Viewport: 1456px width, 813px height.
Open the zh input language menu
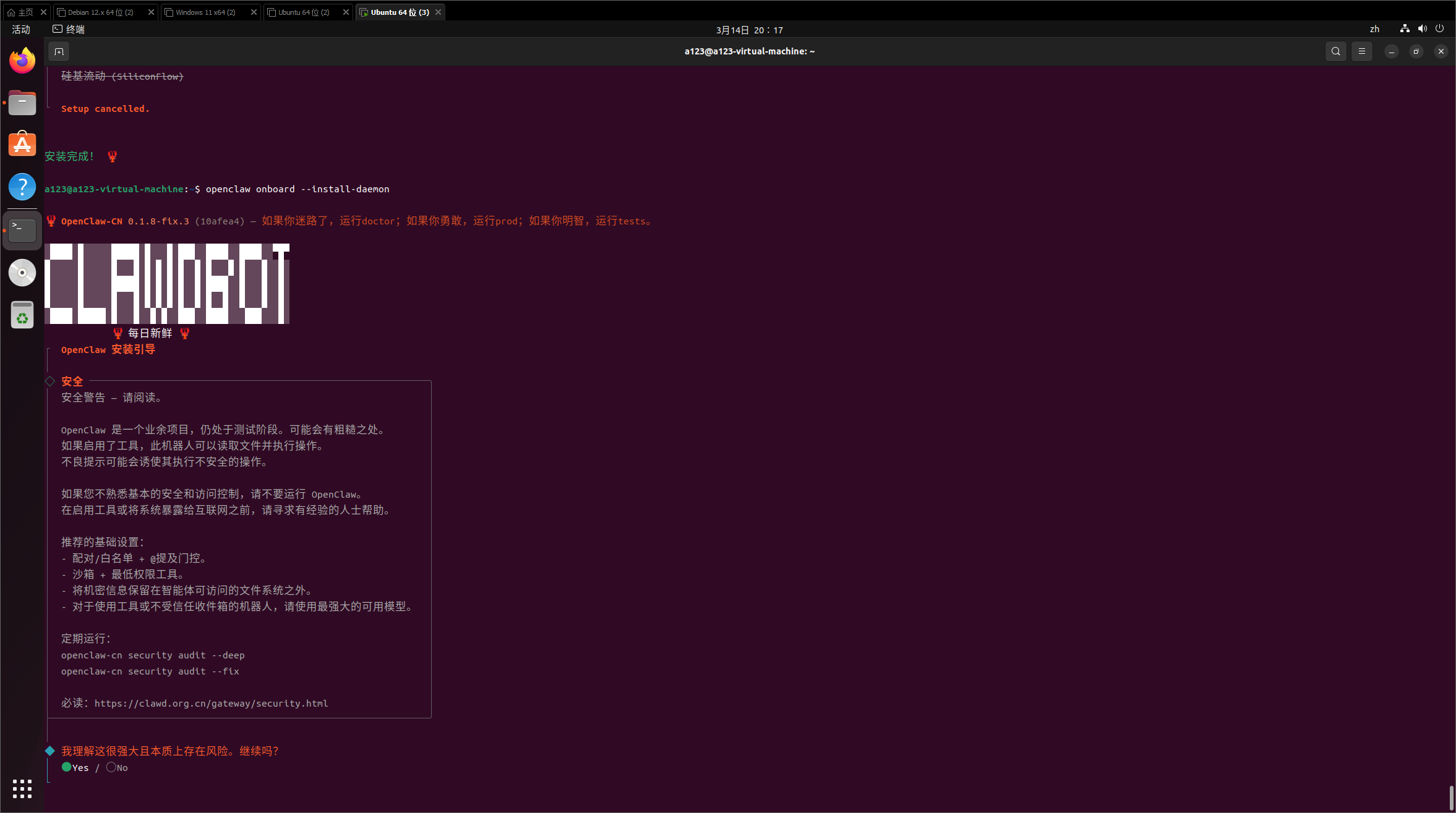pos(1374,29)
